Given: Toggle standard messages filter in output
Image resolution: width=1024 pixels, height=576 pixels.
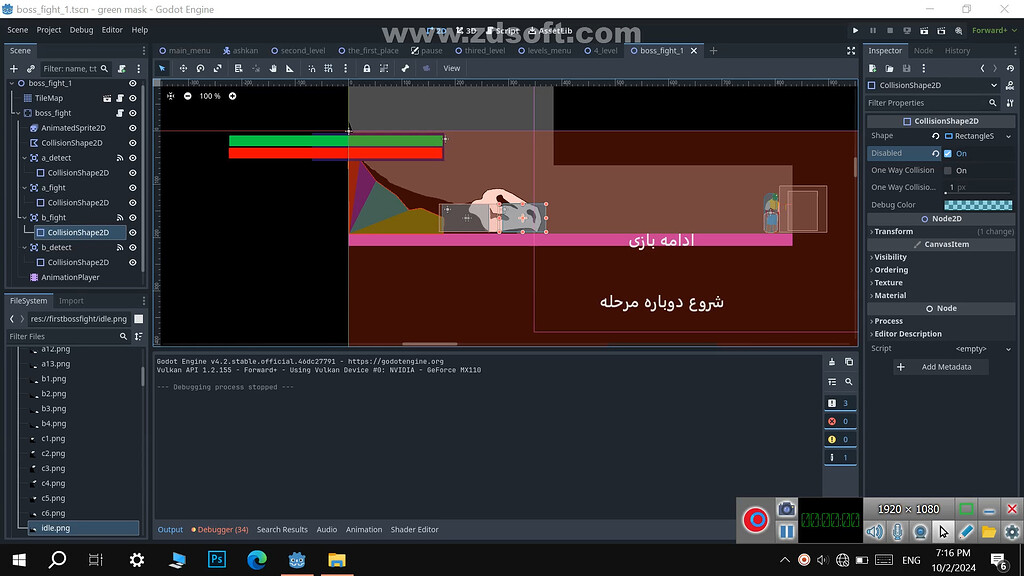Looking at the screenshot, I should pyautogui.click(x=840, y=403).
